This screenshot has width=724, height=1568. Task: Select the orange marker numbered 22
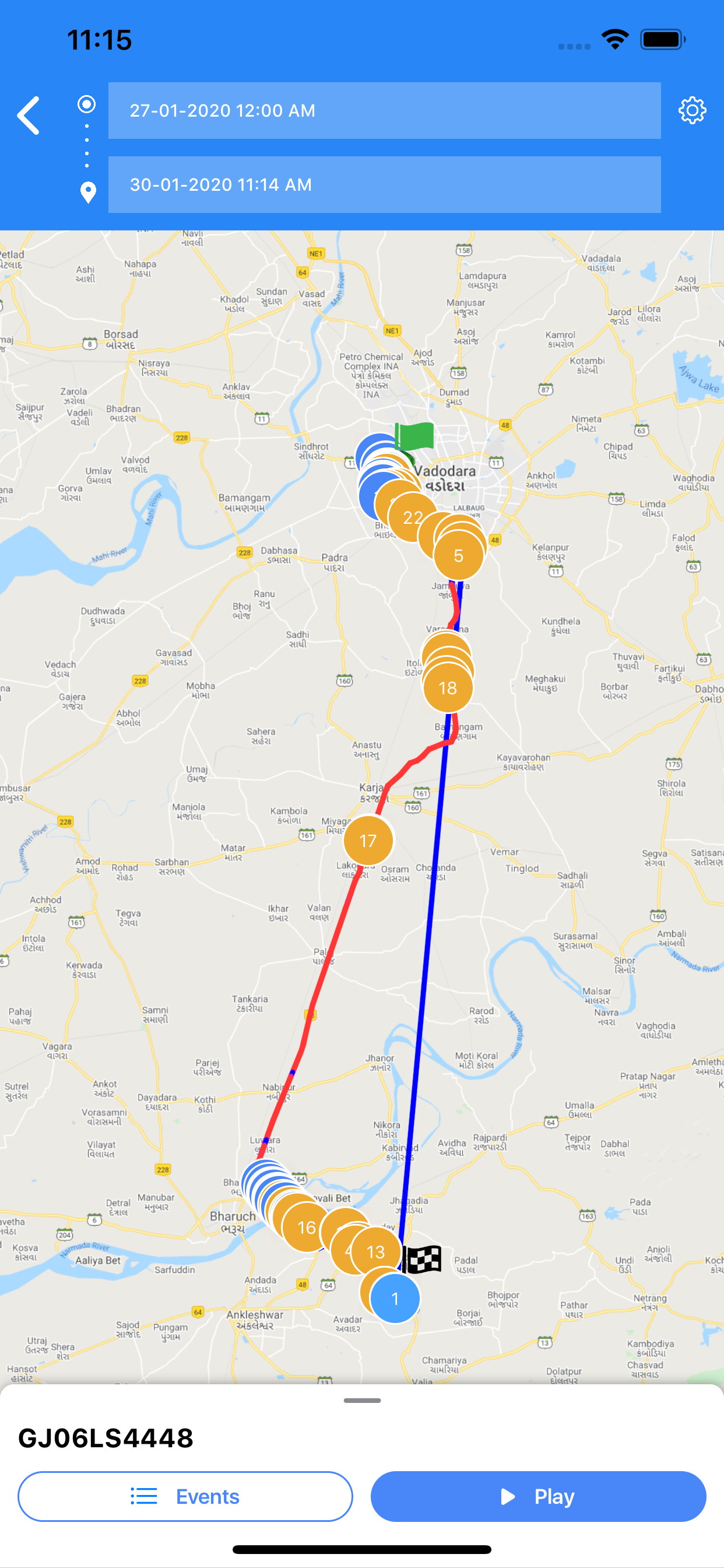tap(413, 517)
